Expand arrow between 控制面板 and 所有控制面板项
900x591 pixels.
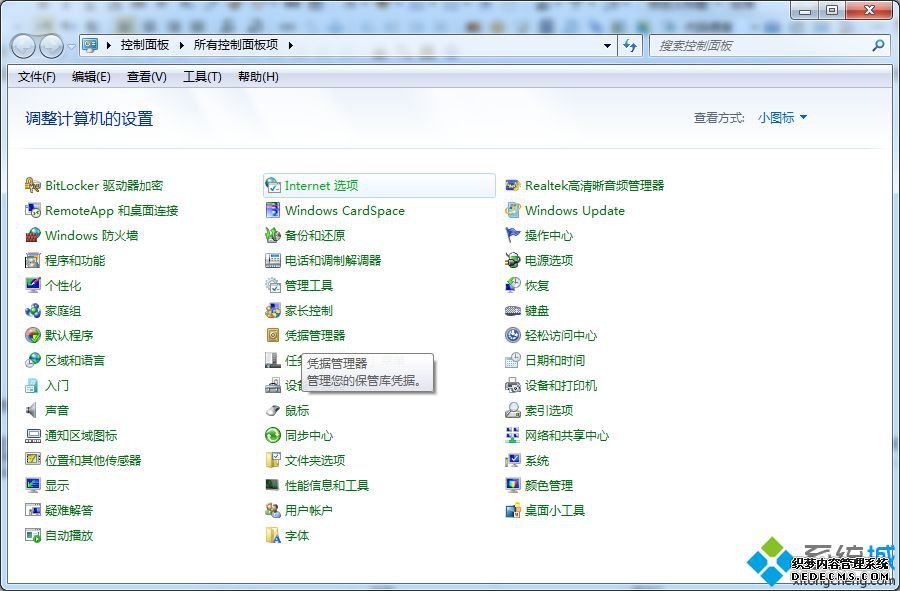[181, 45]
